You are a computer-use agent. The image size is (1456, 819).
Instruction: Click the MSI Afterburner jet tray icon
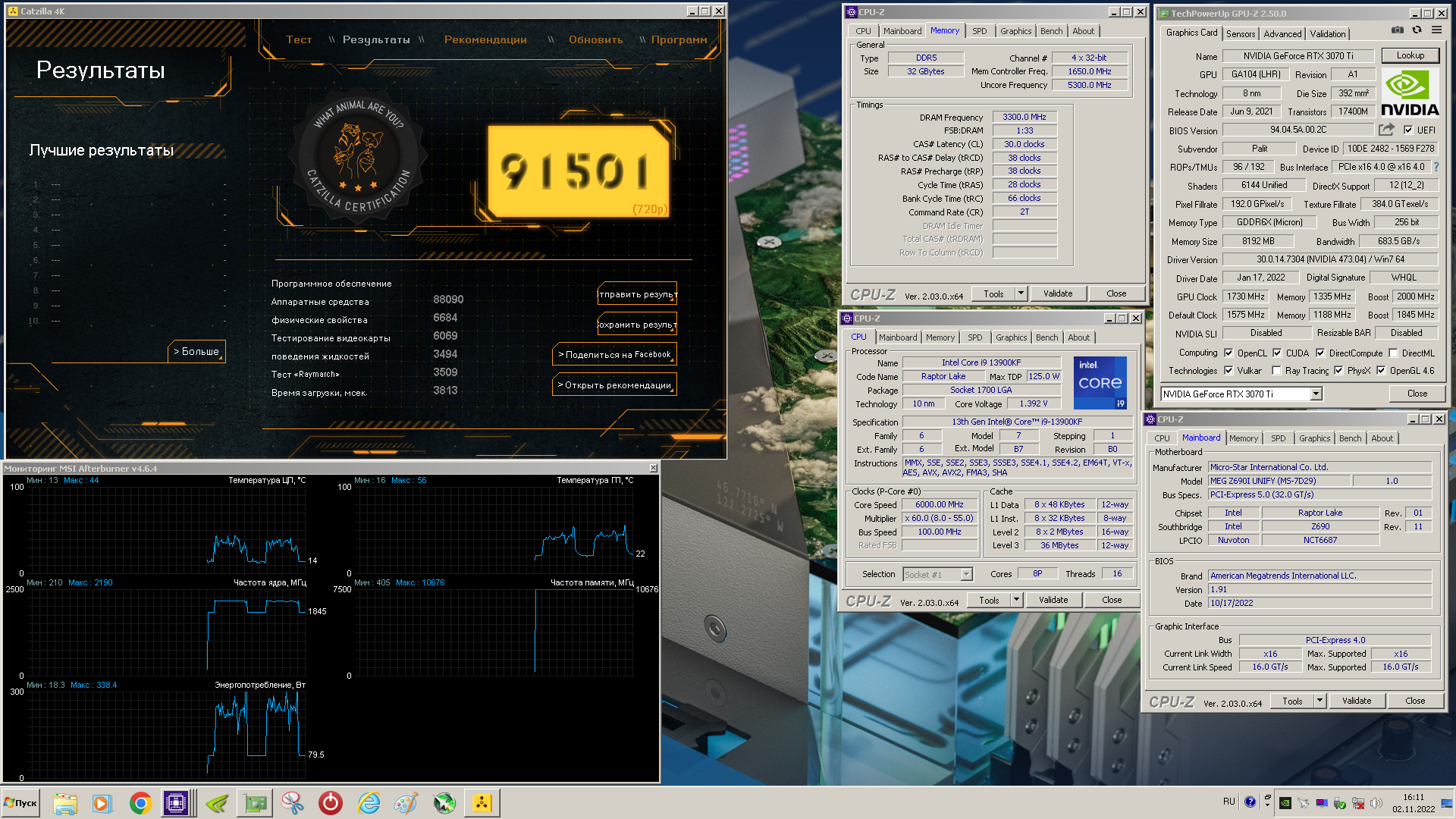click(x=1304, y=803)
